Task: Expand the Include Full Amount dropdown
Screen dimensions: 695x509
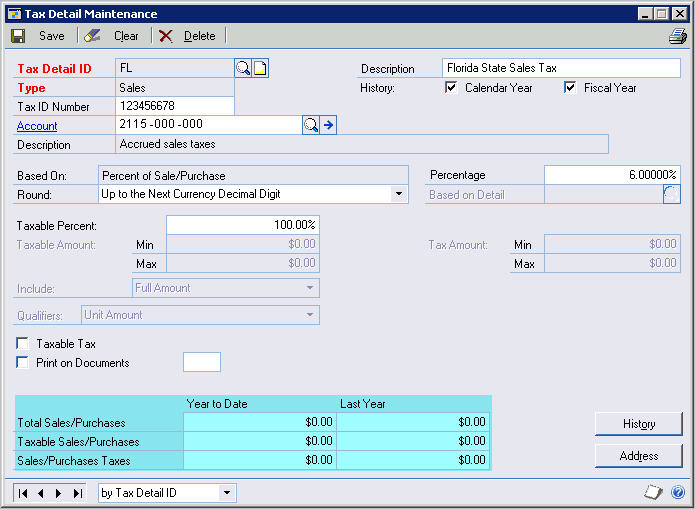Action: point(310,288)
